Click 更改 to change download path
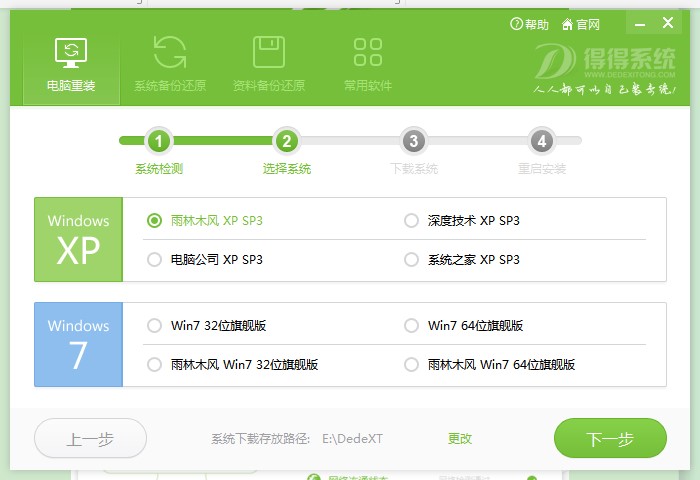This screenshot has width=700, height=480. (460, 438)
